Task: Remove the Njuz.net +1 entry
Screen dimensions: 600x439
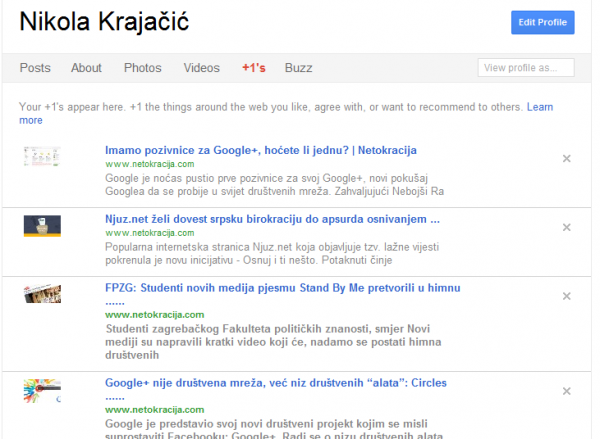Action: pos(567,227)
